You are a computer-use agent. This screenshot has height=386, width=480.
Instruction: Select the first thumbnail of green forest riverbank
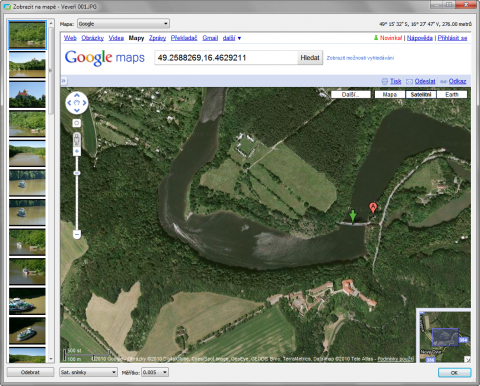tap(27, 35)
